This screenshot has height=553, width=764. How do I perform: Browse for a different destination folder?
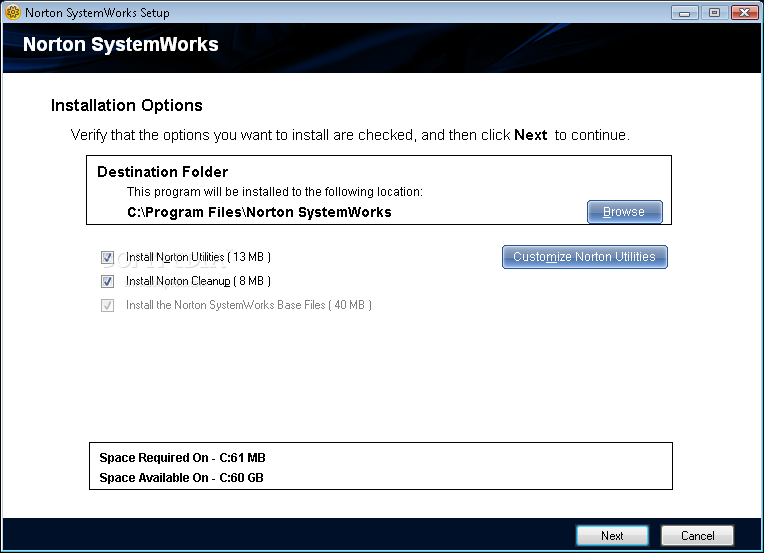click(624, 212)
